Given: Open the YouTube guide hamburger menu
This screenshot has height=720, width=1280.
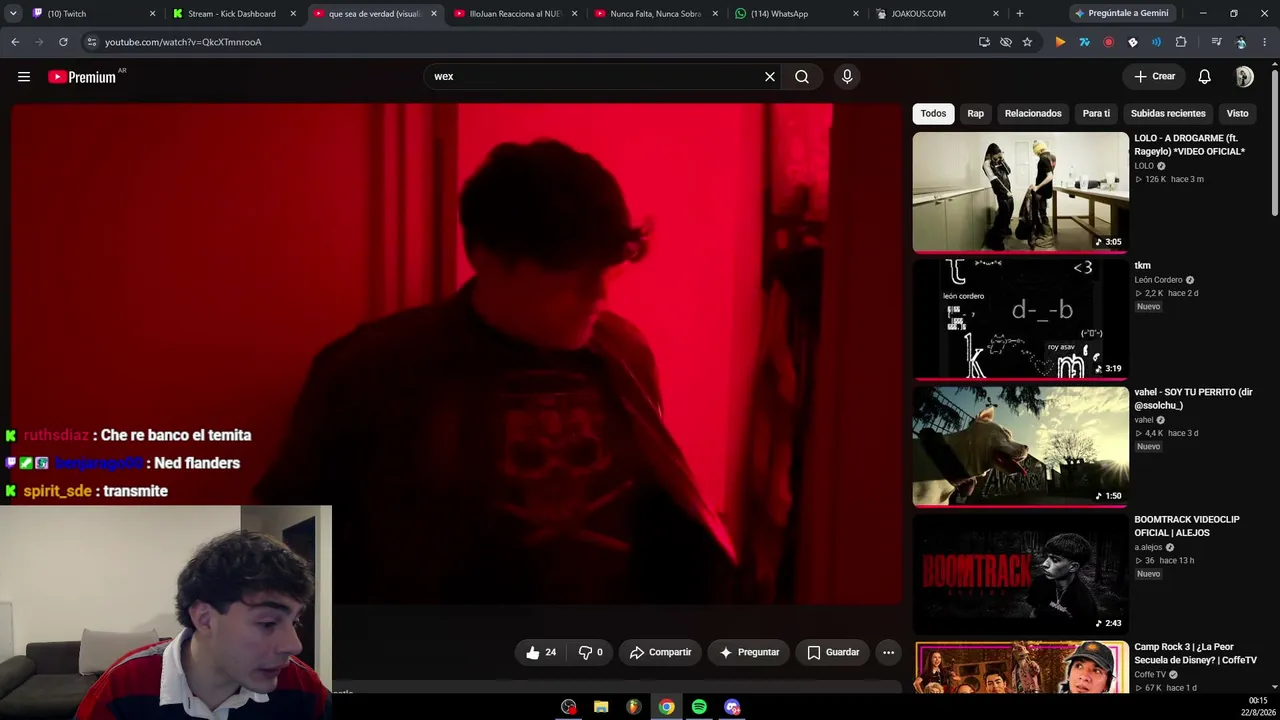Looking at the screenshot, I should [24, 77].
